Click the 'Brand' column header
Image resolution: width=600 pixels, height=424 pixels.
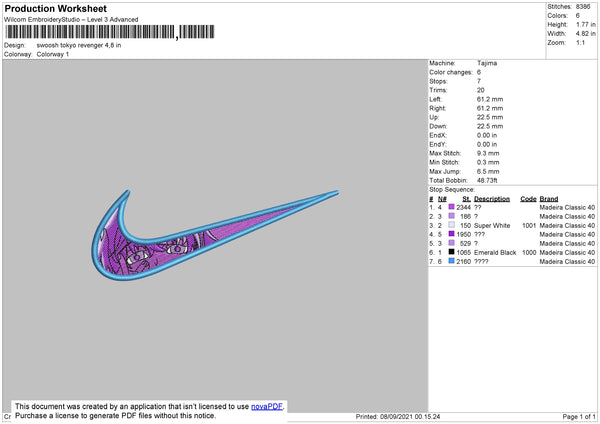click(x=549, y=199)
